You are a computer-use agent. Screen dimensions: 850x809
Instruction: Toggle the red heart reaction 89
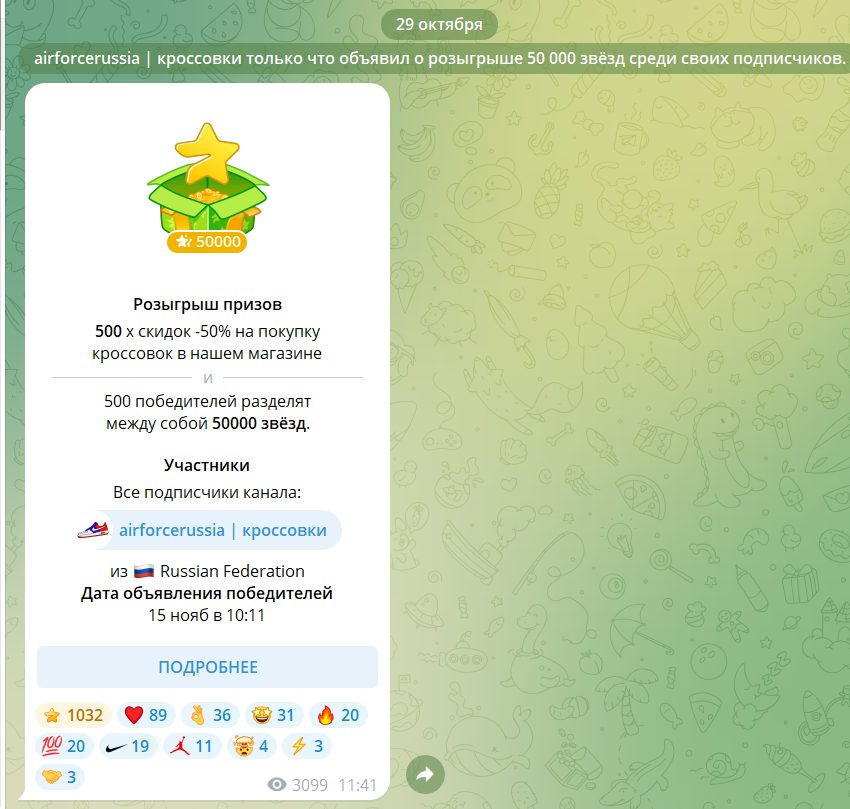[146, 715]
